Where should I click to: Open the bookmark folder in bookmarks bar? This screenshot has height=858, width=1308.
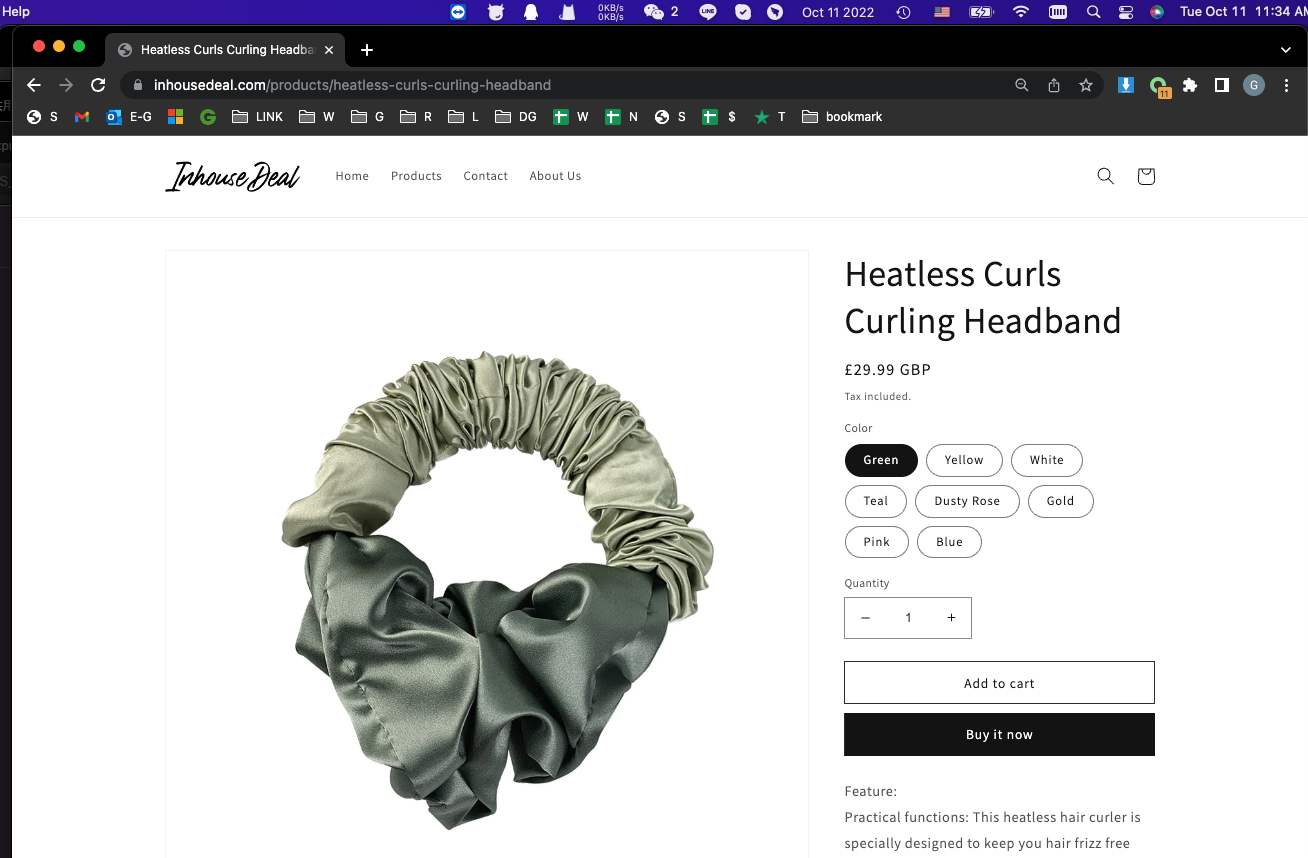[x=842, y=117]
